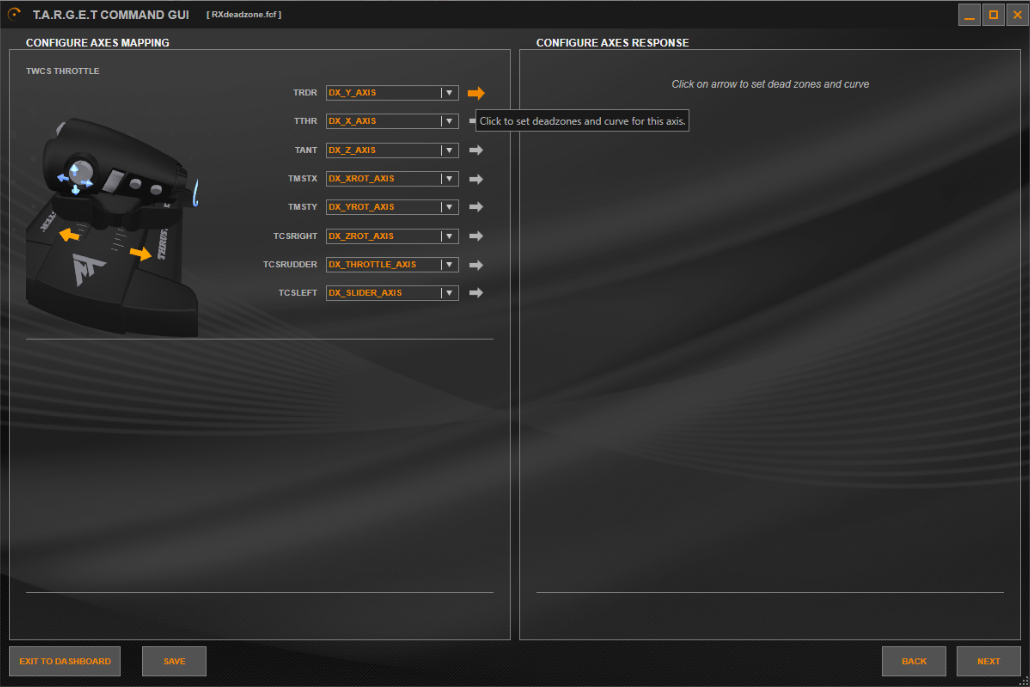Click NEXT to continue configuration
Screen dimensions: 1030x687
pyautogui.click(x=988, y=661)
